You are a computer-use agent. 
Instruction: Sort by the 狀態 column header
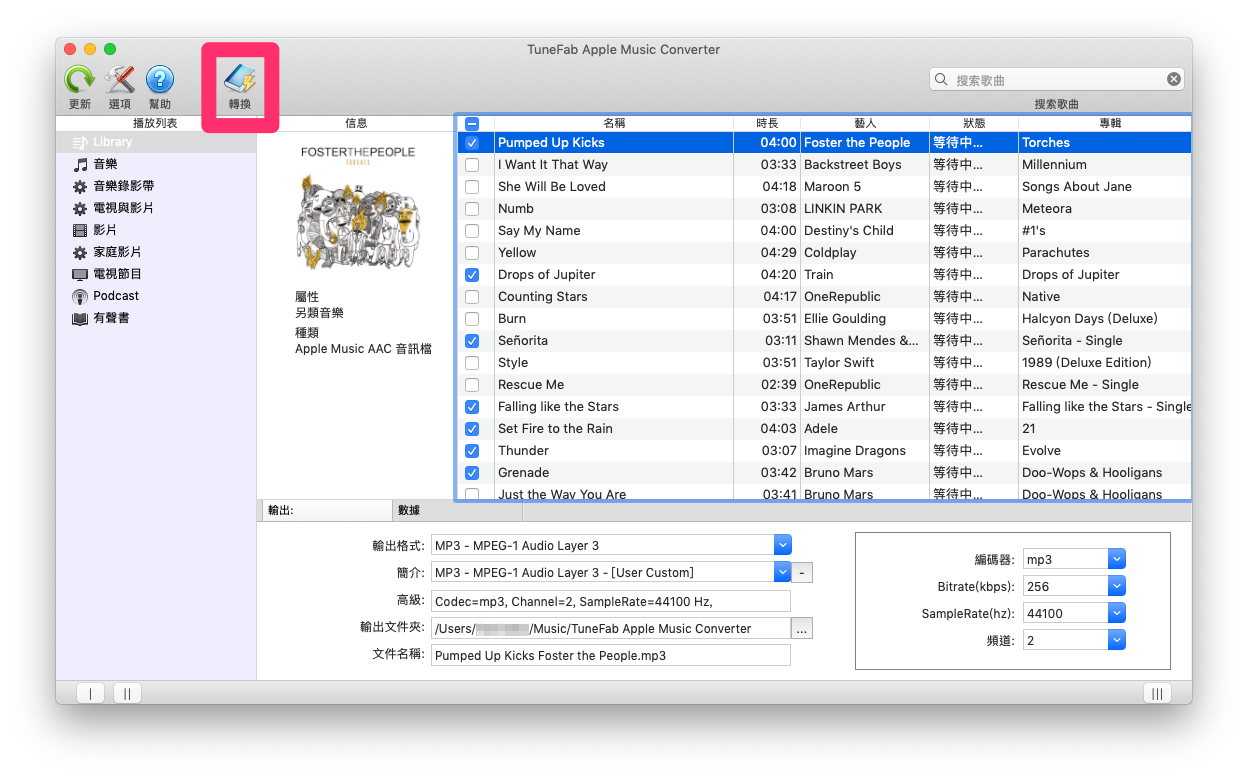click(974, 123)
